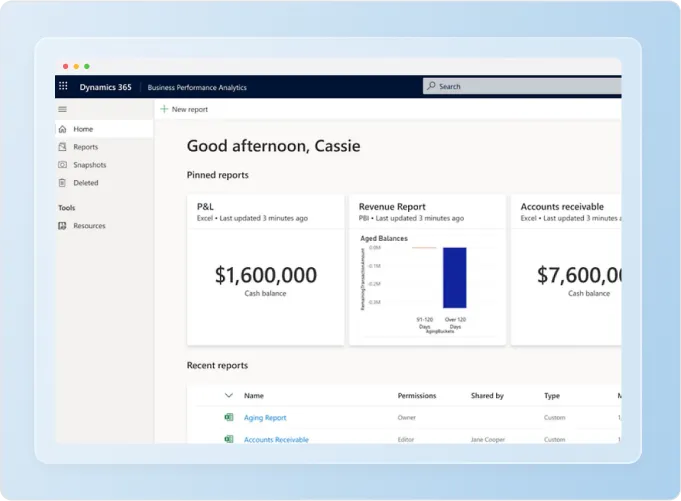
Task: Click the Resources icon under Tools
Action: (63, 226)
